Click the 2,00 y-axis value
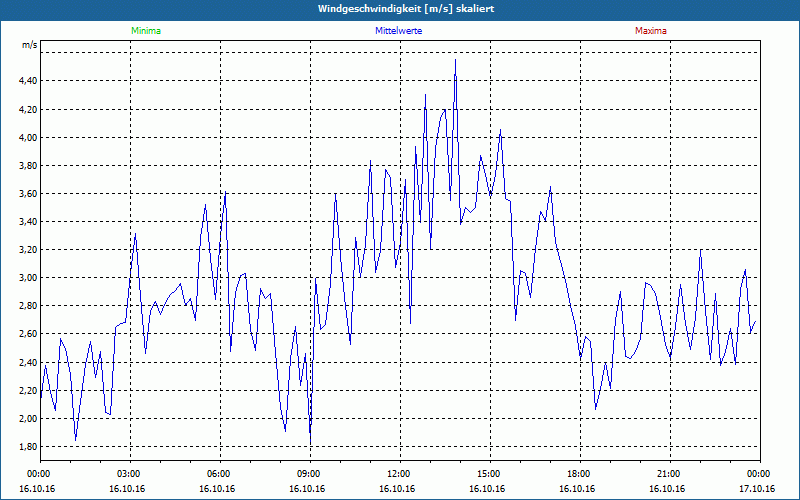800x500 pixels. (29, 418)
